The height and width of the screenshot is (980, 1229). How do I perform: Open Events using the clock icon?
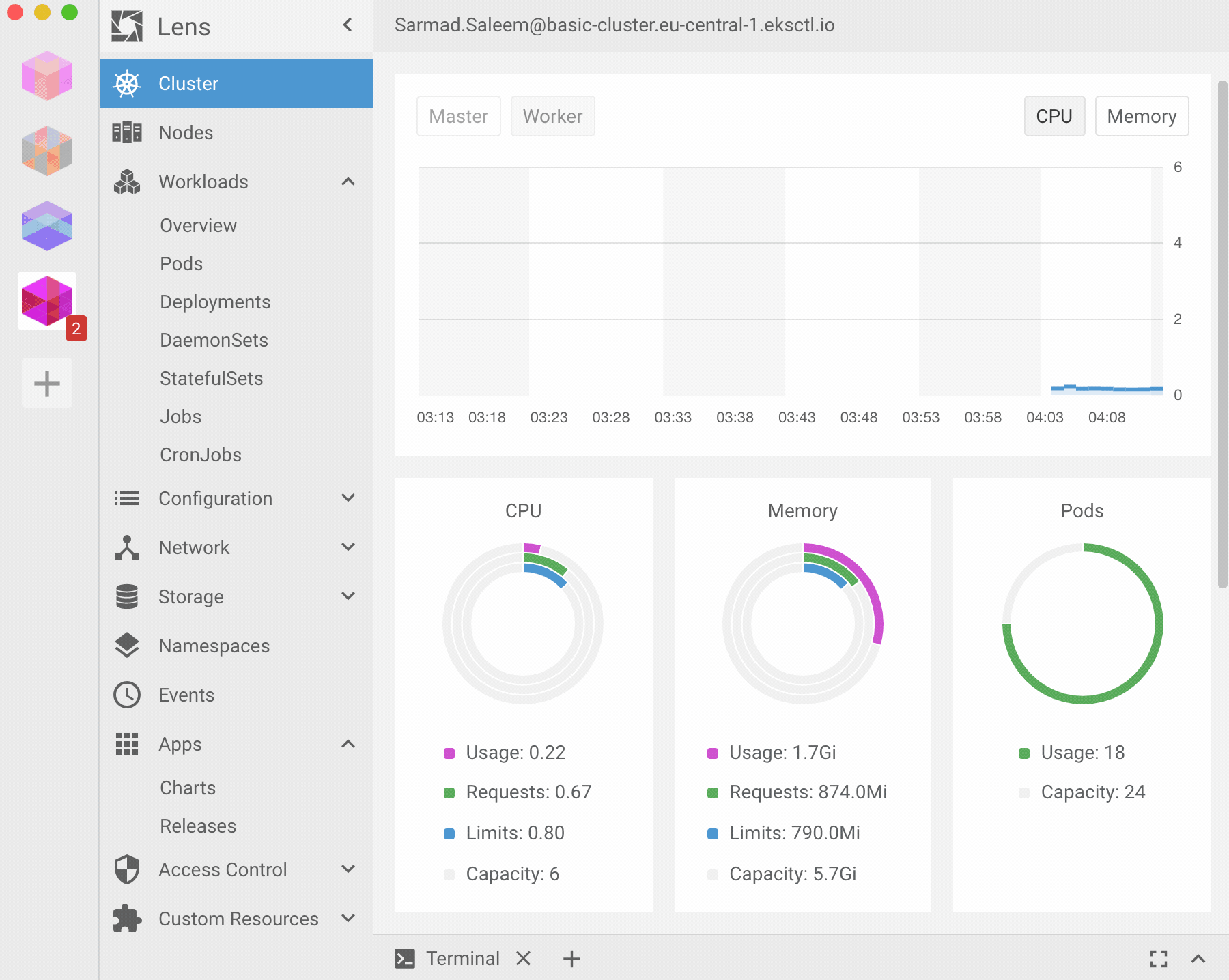coord(127,695)
